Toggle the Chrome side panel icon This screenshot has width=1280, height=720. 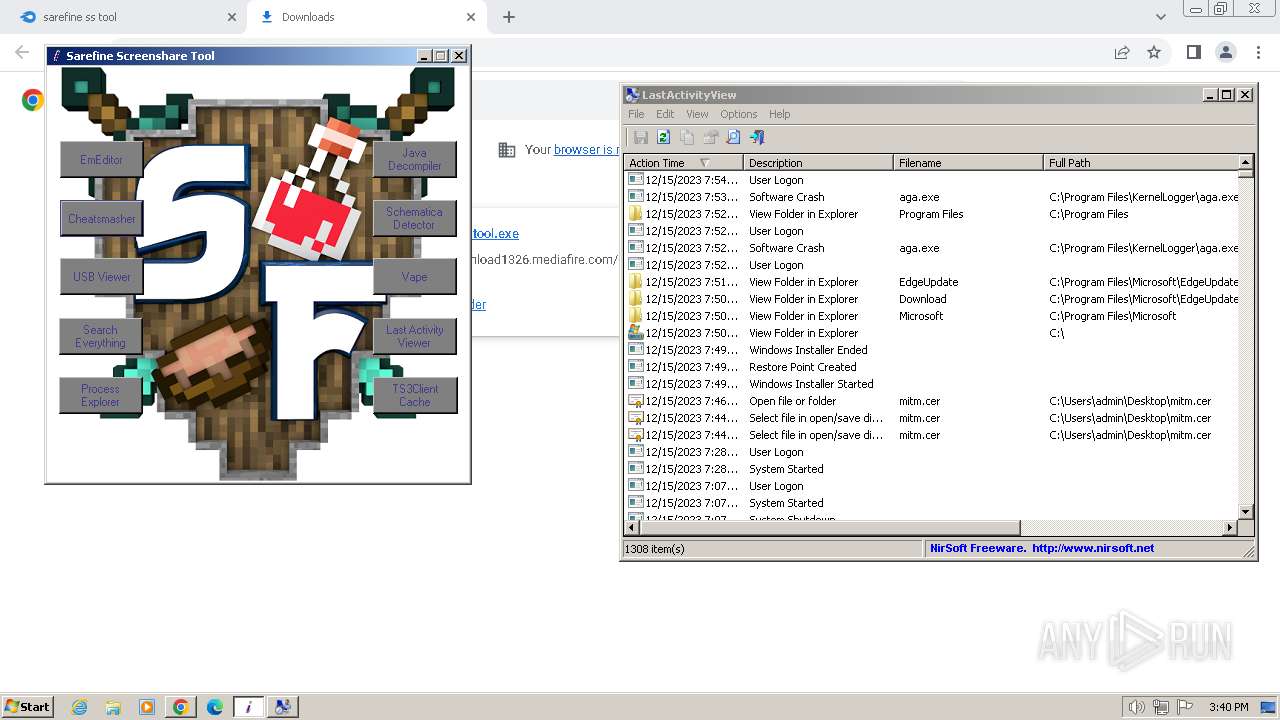pos(1193,53)
